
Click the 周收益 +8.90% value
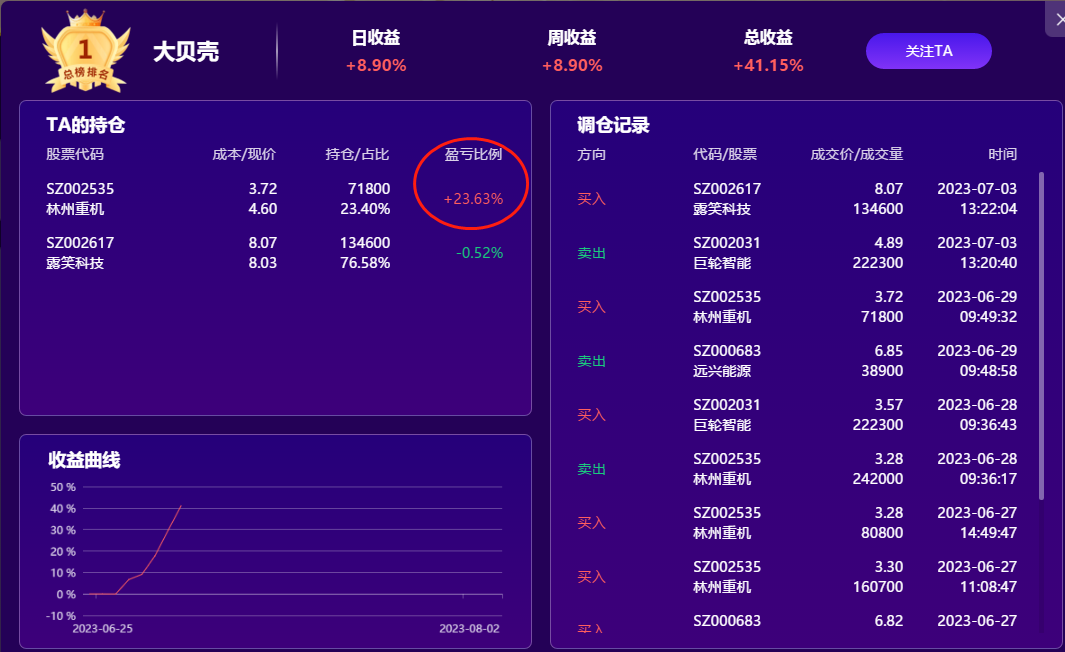click(572, 65)
